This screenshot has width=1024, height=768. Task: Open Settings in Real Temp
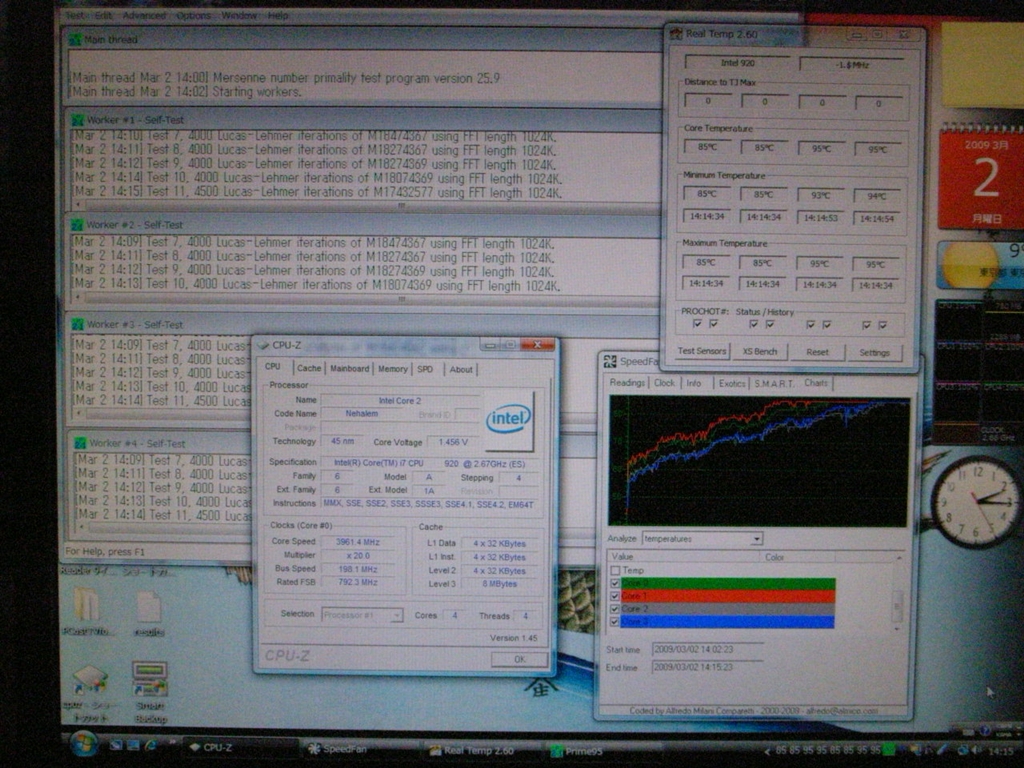(874, 353)
